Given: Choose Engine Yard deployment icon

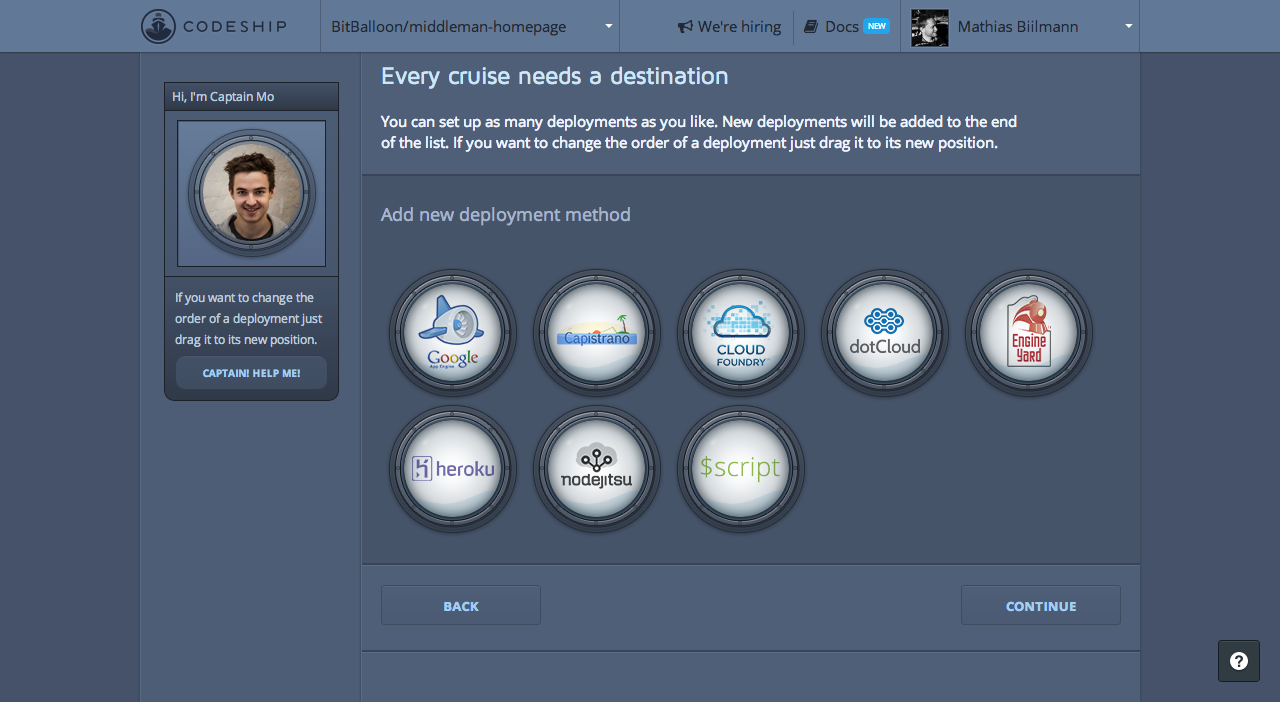Looking at the screenshot, I should [x=1029, y=333].
